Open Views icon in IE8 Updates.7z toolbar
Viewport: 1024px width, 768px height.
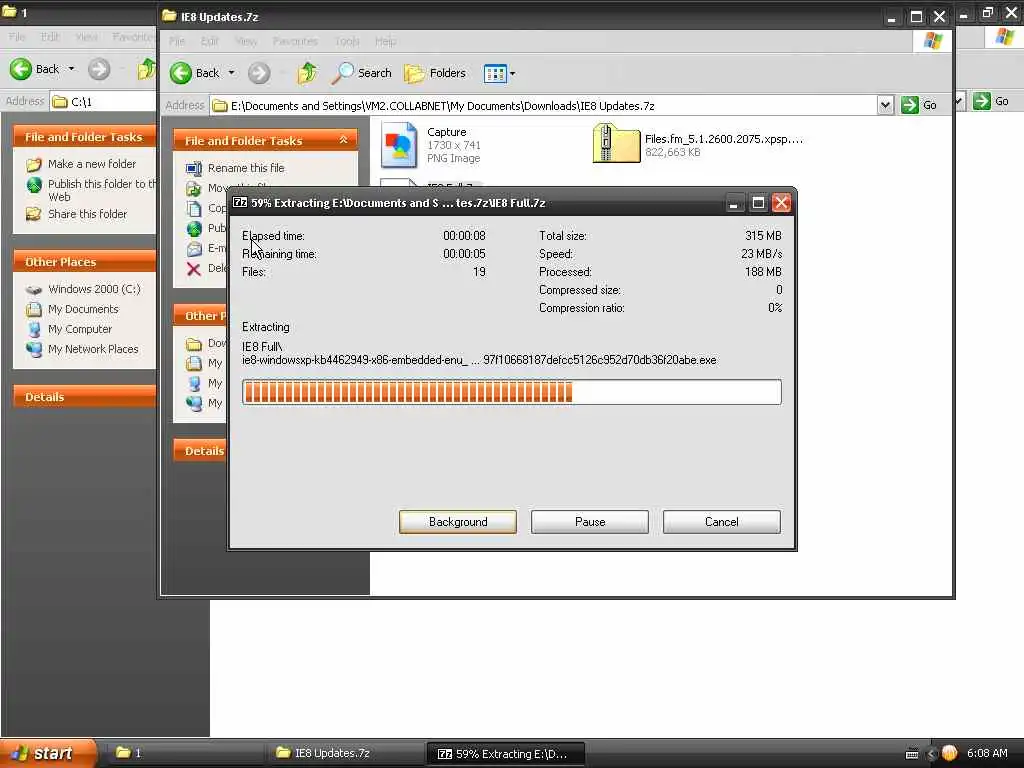494,74
